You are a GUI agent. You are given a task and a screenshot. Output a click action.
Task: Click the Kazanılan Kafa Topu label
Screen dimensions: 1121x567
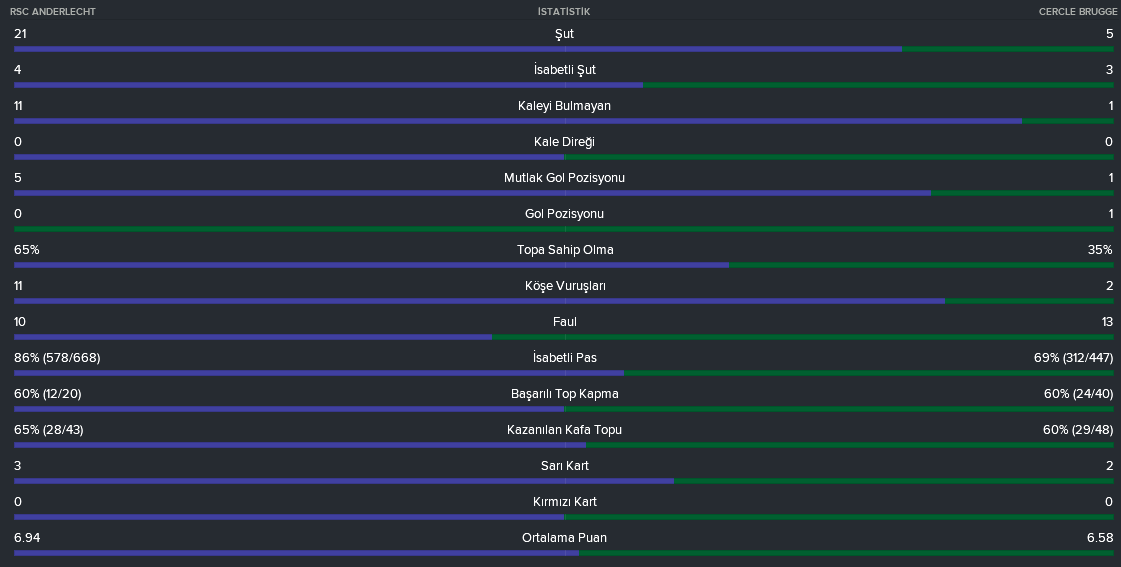coord(564,430)
